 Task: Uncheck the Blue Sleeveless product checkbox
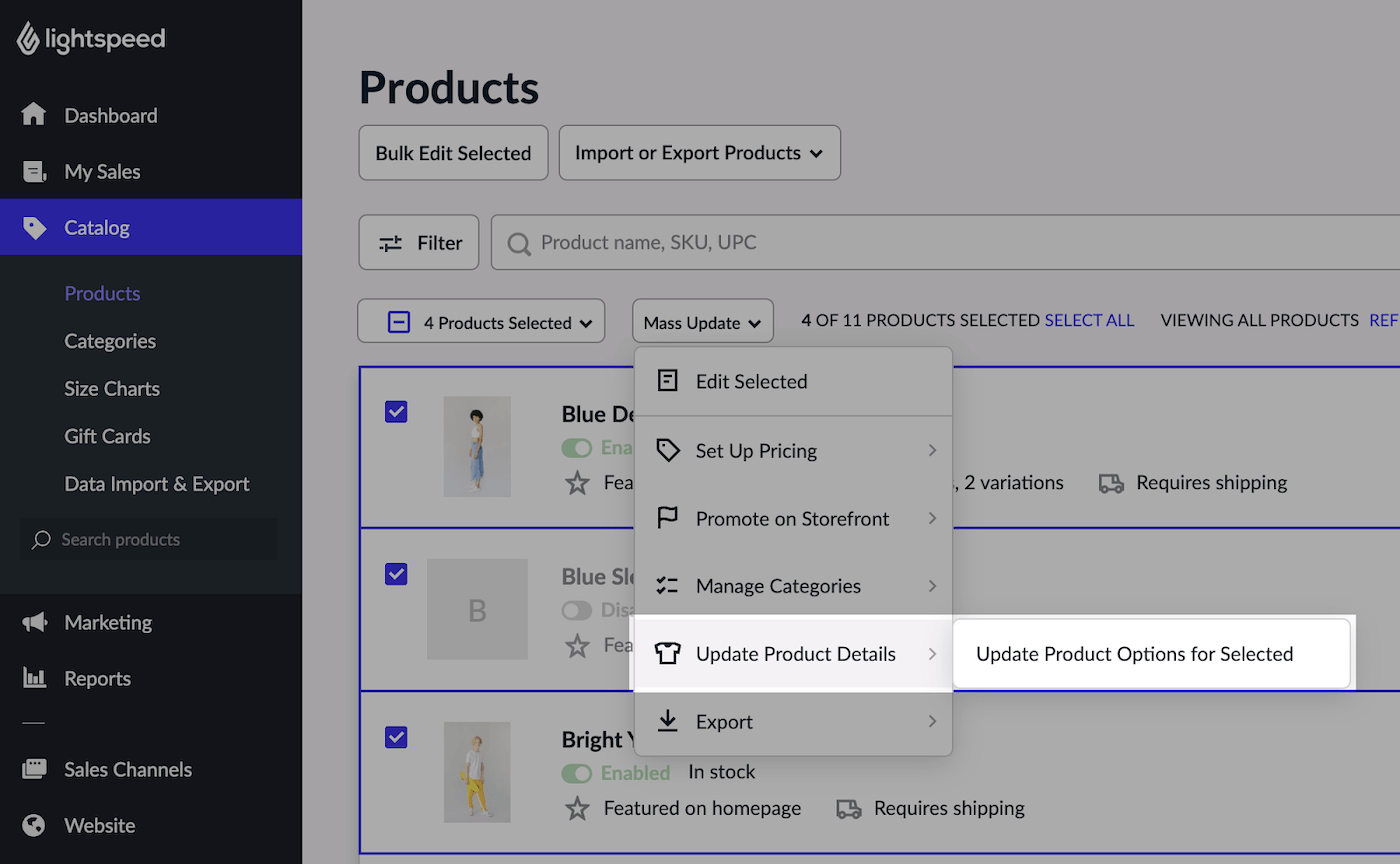(396, 574)
